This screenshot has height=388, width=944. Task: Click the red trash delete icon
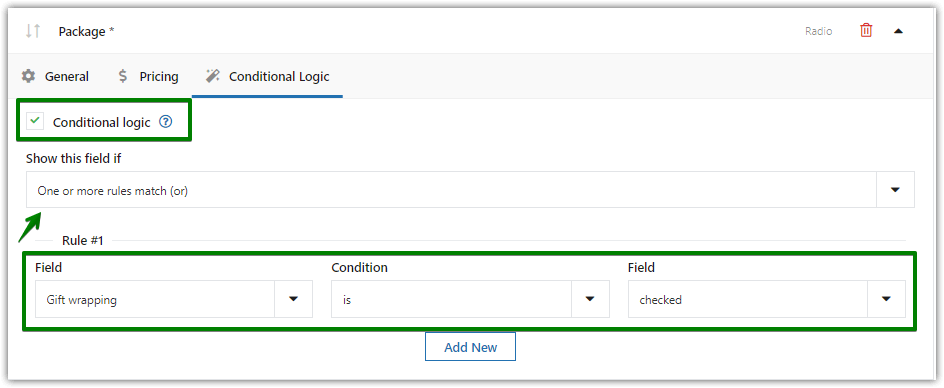pos(866,31)
